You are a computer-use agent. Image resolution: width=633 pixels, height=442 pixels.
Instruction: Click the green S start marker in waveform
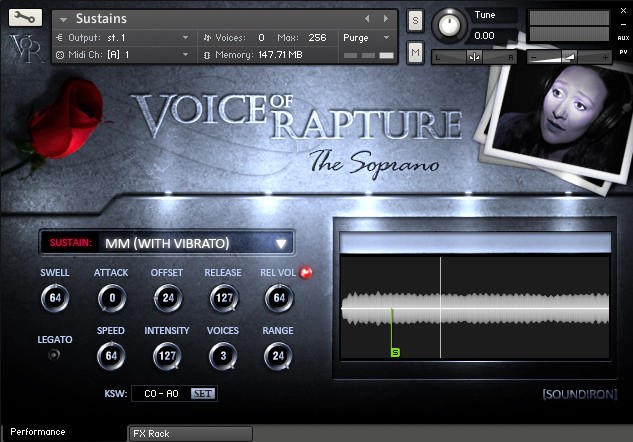[x=395, y=352]
